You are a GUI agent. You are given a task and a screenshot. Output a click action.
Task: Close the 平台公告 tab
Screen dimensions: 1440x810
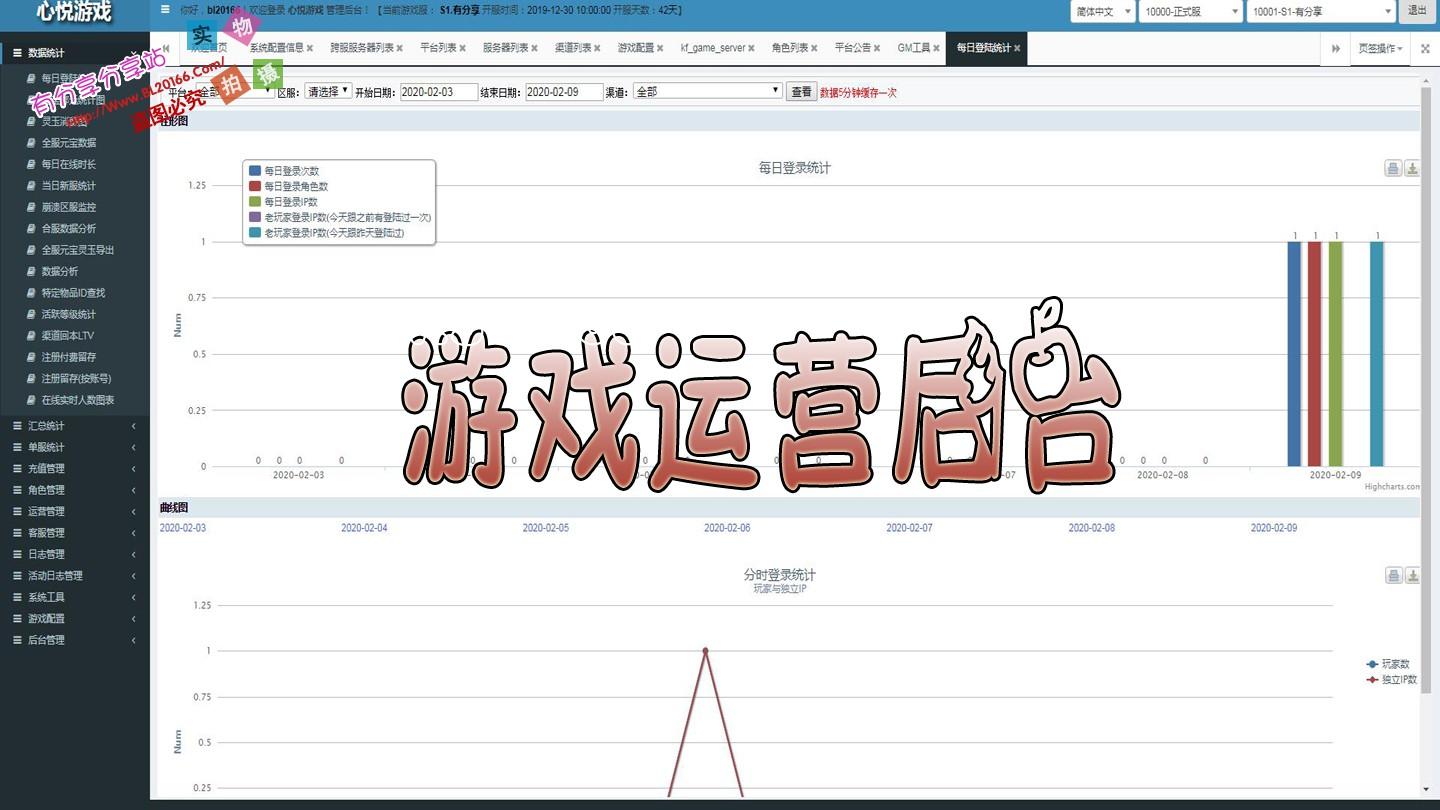click(x=877, y=48)
